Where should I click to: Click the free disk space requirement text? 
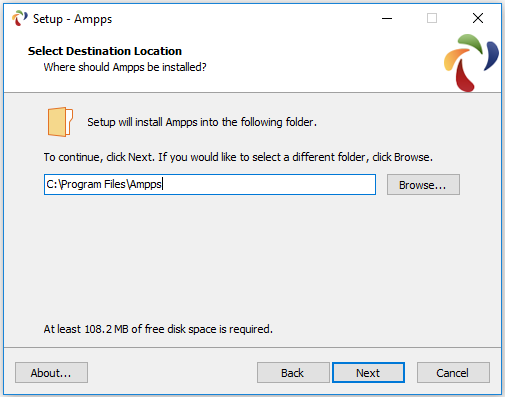[158, 329]
